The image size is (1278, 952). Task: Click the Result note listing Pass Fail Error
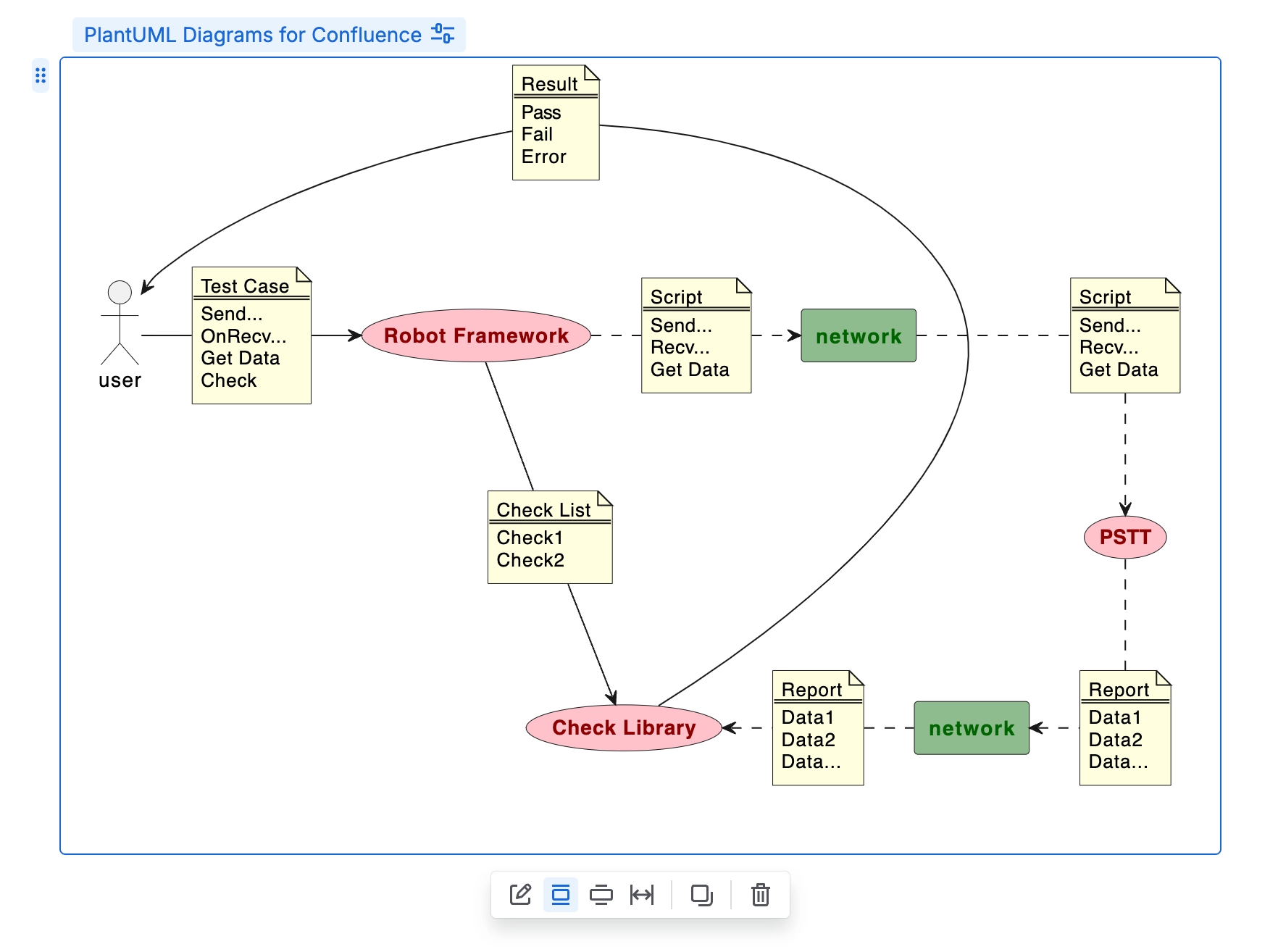click(555, 122)
